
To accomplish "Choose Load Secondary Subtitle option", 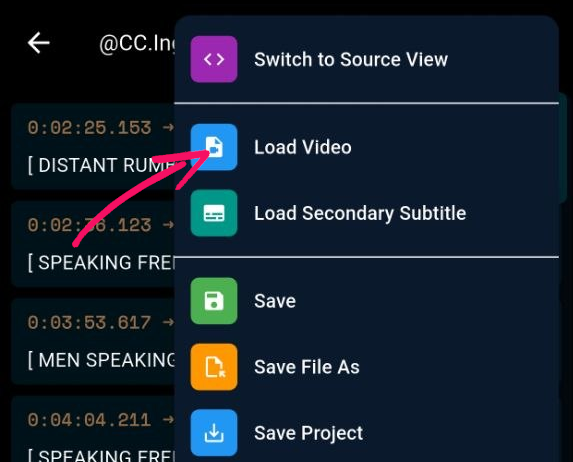I will click(367, 213).
